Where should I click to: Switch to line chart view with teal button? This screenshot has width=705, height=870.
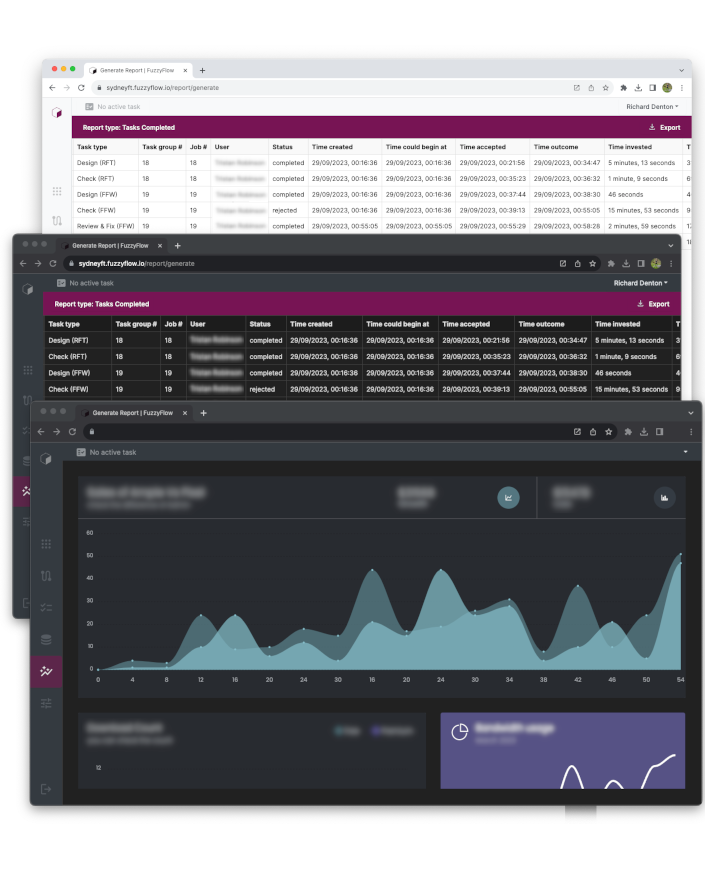(508, 497)
